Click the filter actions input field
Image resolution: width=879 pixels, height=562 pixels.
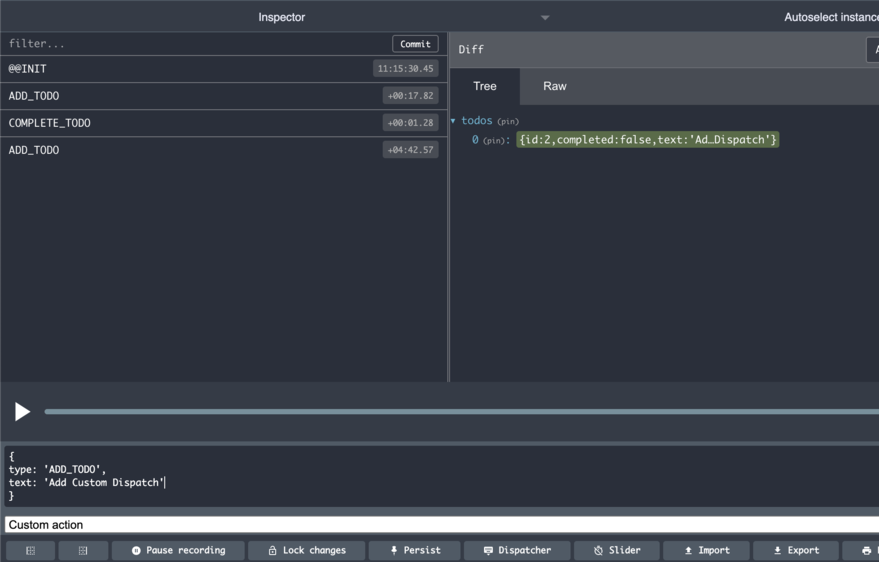point(196,44)
